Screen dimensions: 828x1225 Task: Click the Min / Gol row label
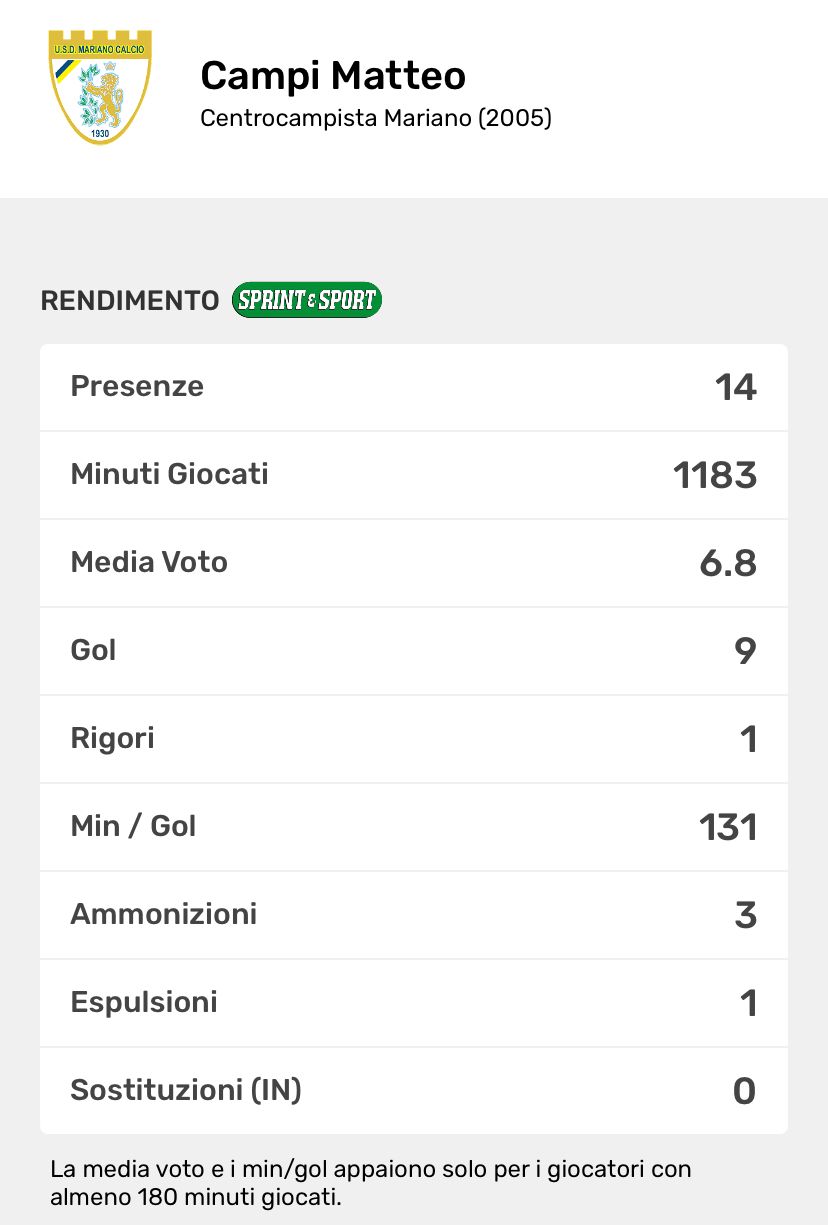point(133,826)
